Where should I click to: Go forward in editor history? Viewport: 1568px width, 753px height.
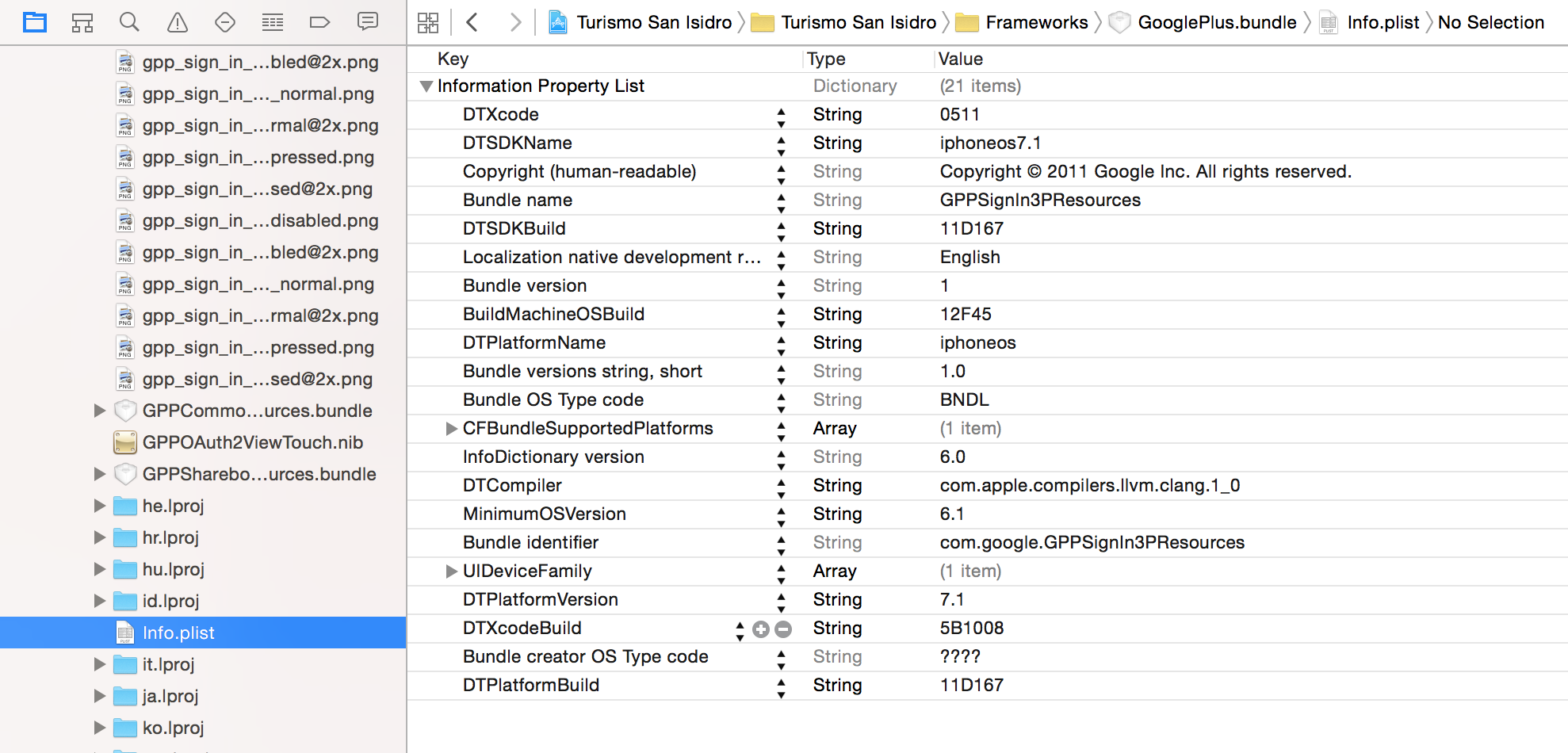click(515, 22)
